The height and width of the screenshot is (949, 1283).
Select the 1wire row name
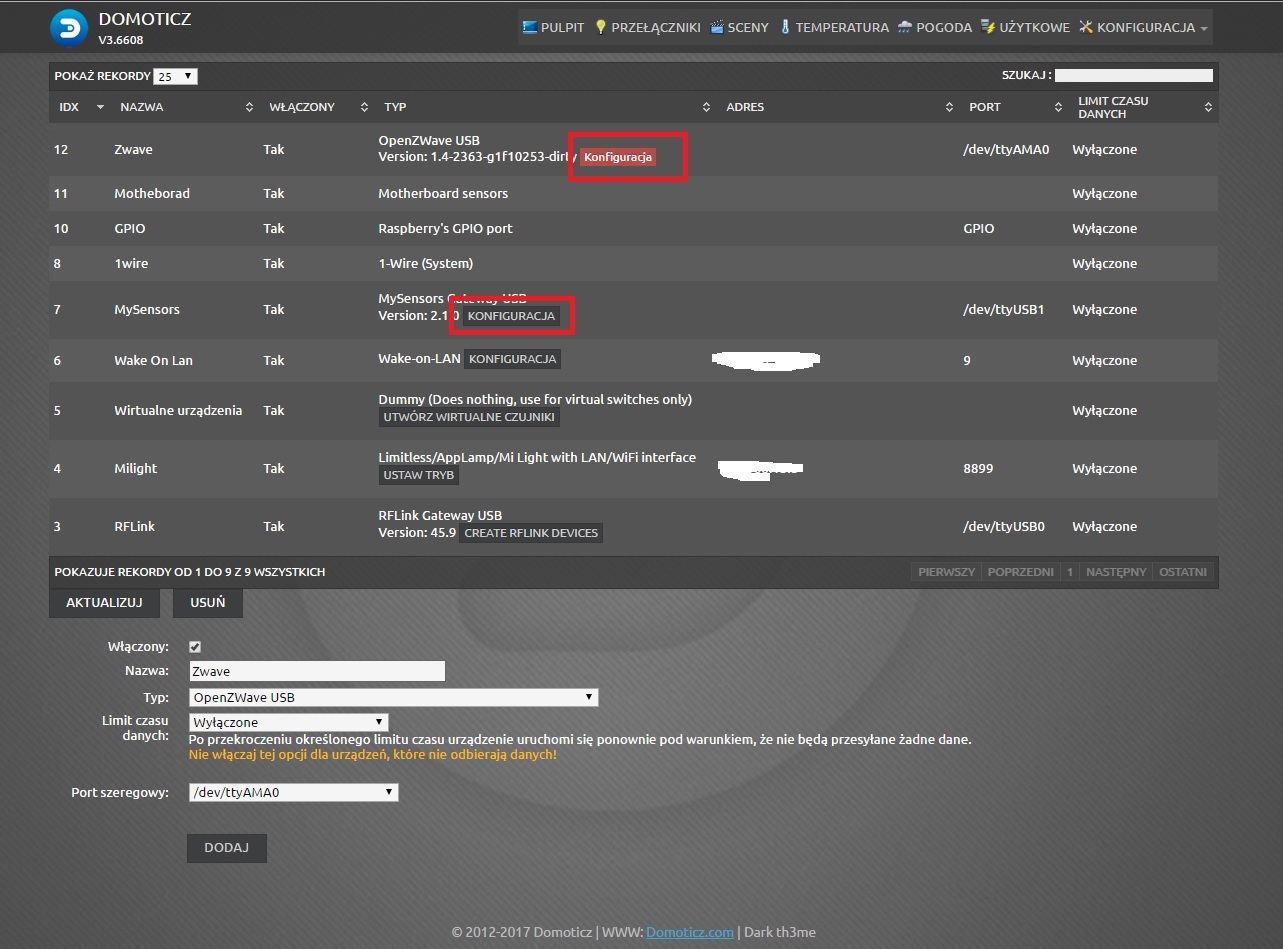(131, 263)
